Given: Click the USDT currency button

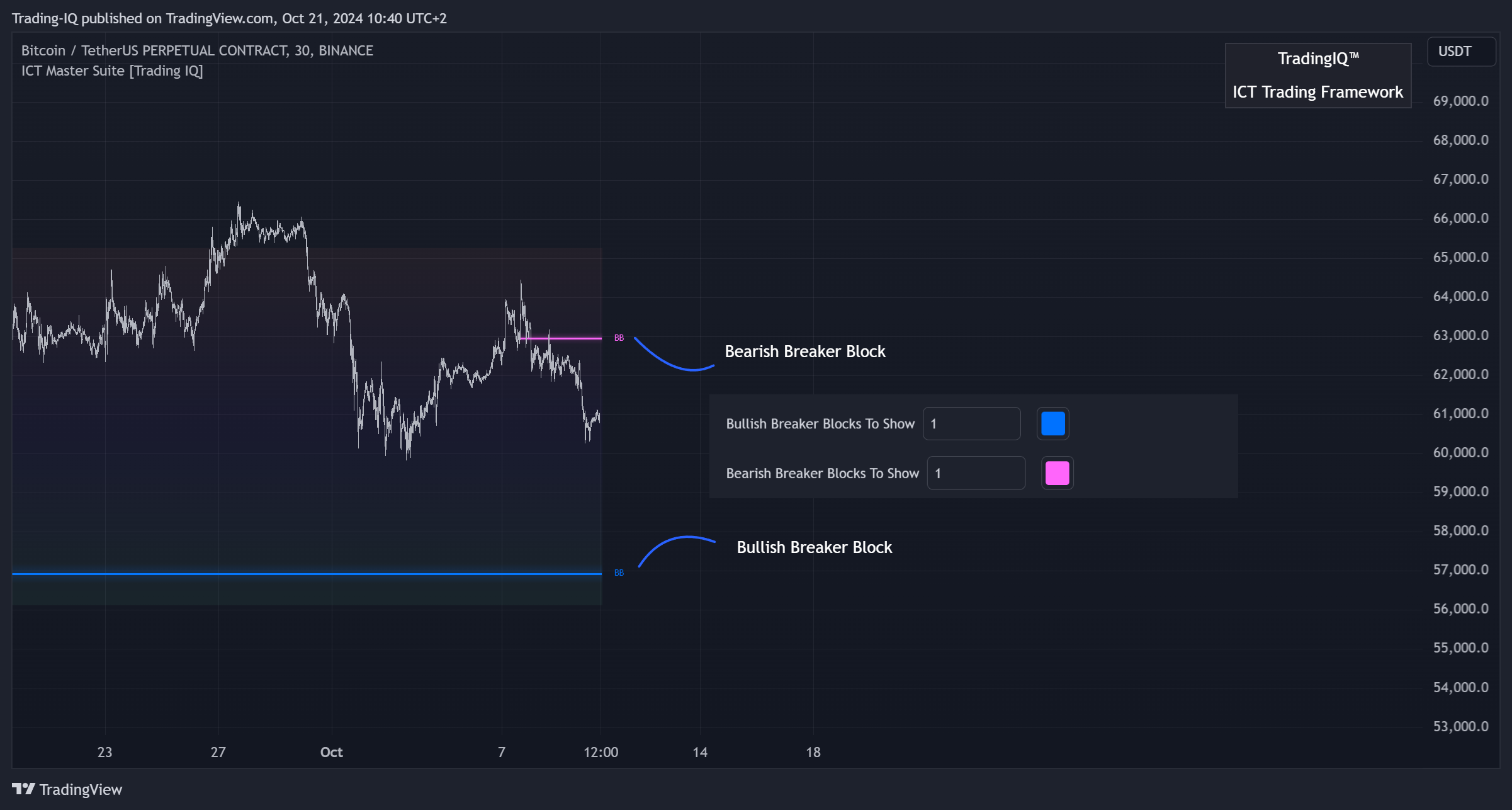Looking at the screenshot, I should [x=1461, y=51].
